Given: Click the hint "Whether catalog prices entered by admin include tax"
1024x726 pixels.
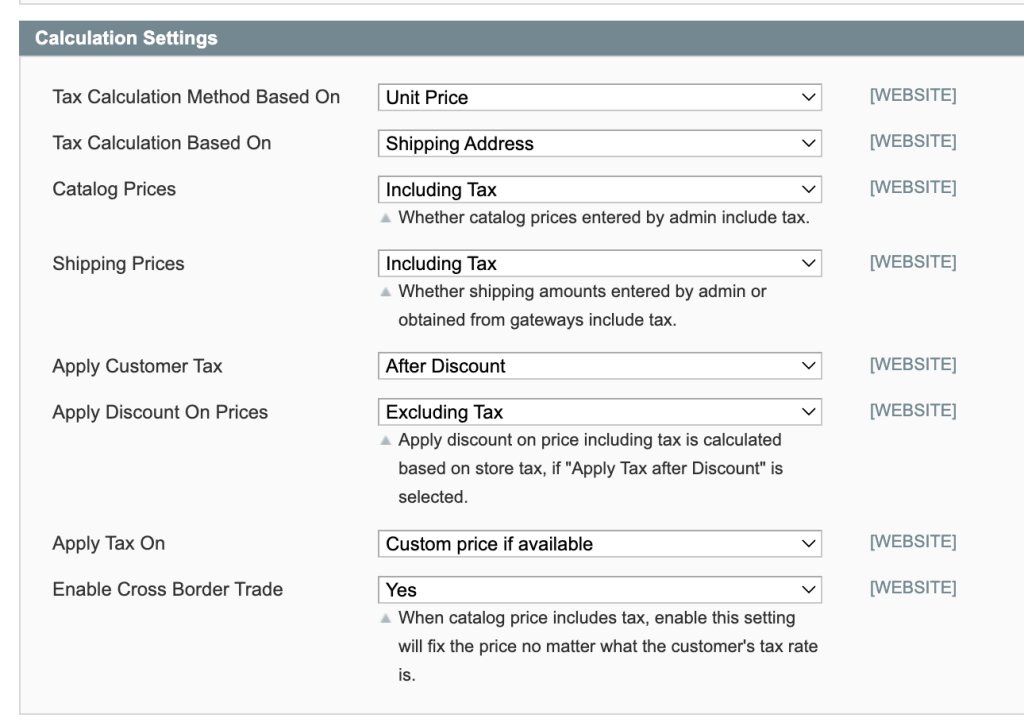Looking at the screenshot, I should [604, 217].
